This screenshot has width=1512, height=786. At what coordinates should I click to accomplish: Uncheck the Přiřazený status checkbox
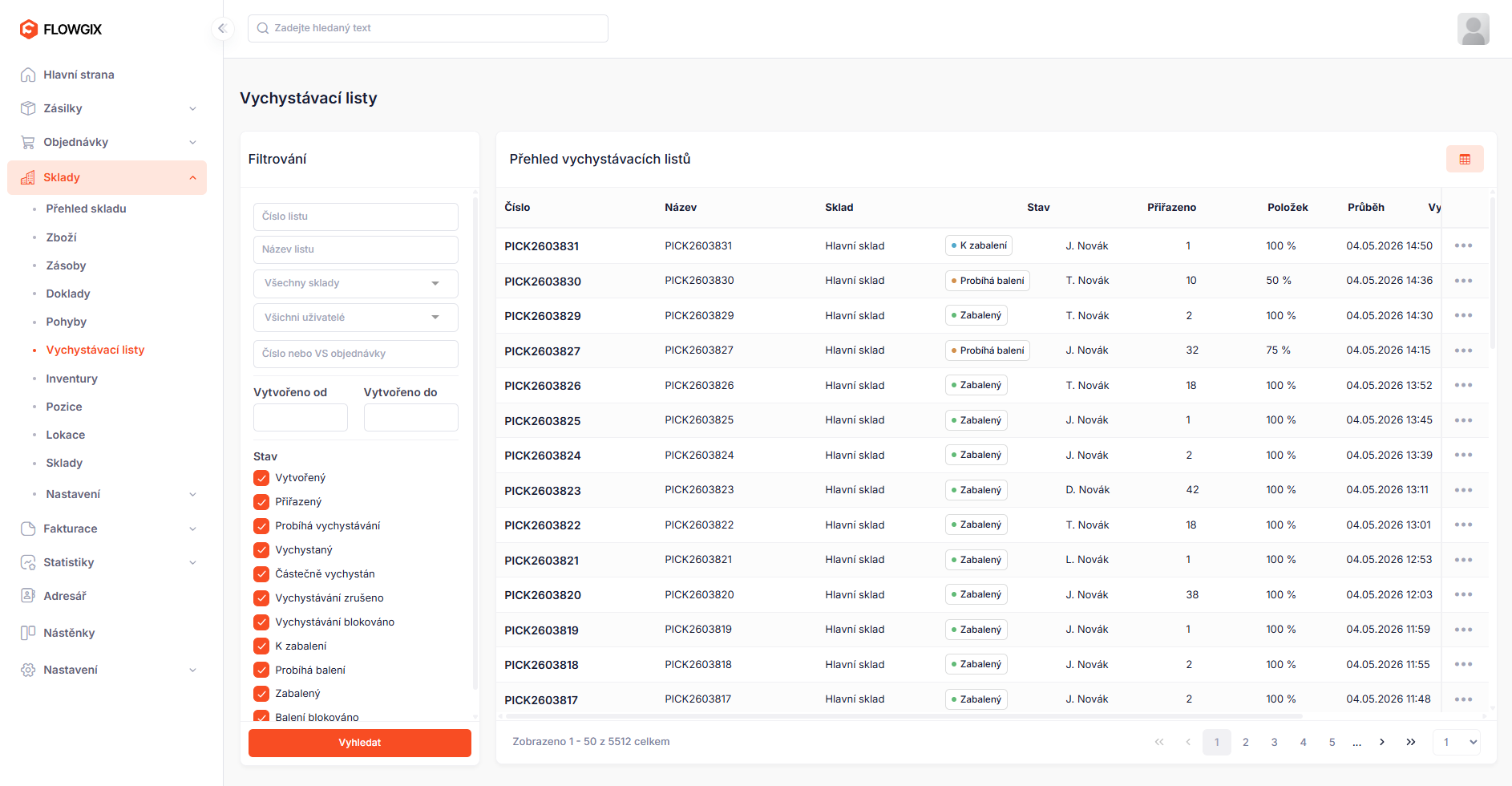(x=261, y=502)
